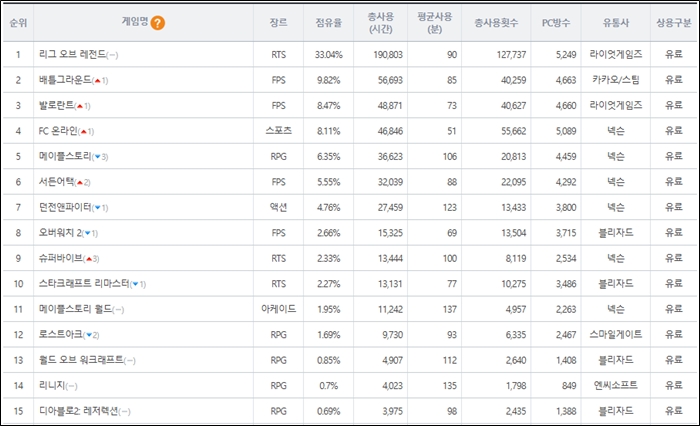Click the 순위 column header
This screenshot has width=700, height=426.
click(x=17, y=22)
